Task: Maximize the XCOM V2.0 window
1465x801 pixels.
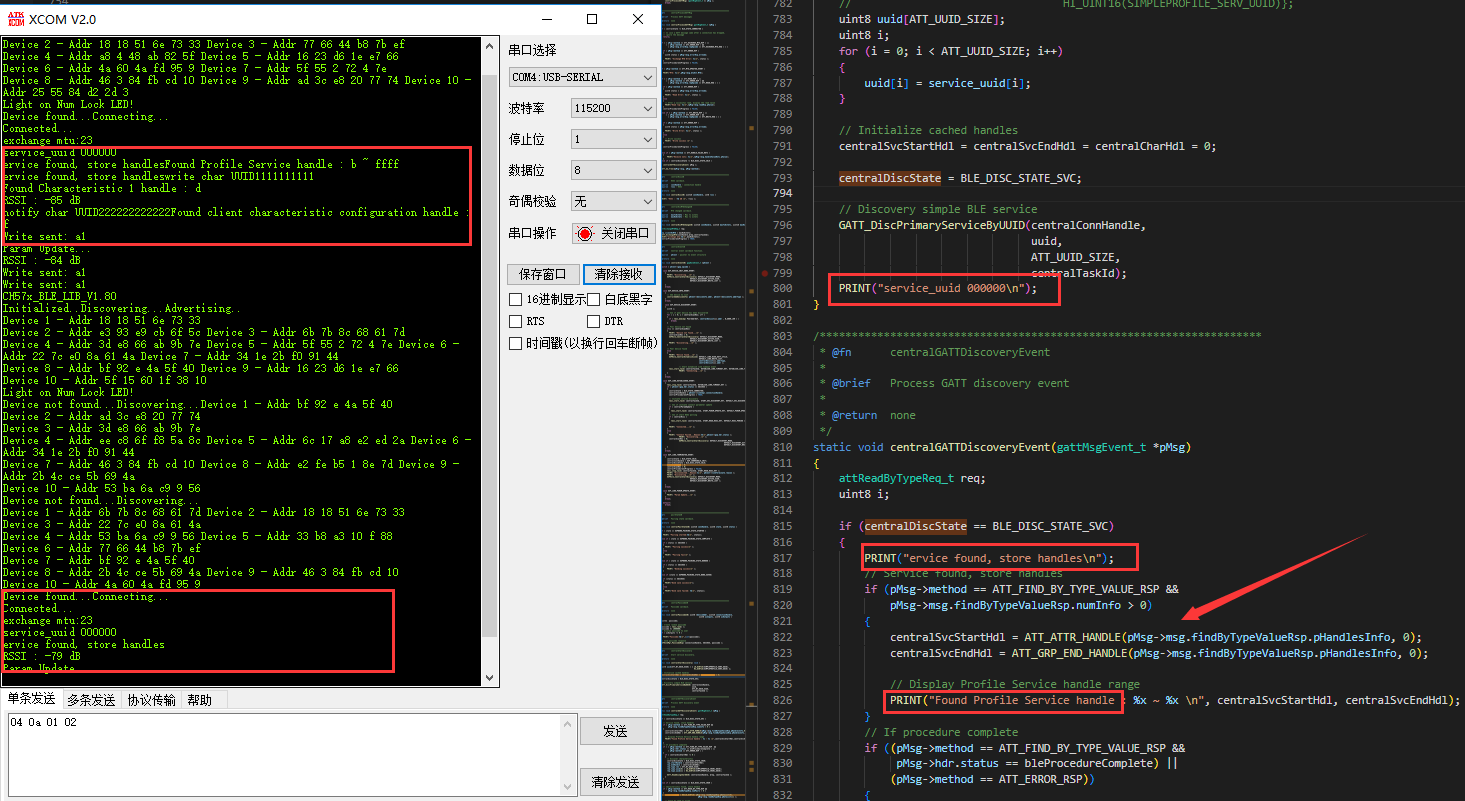Action: 592,19
